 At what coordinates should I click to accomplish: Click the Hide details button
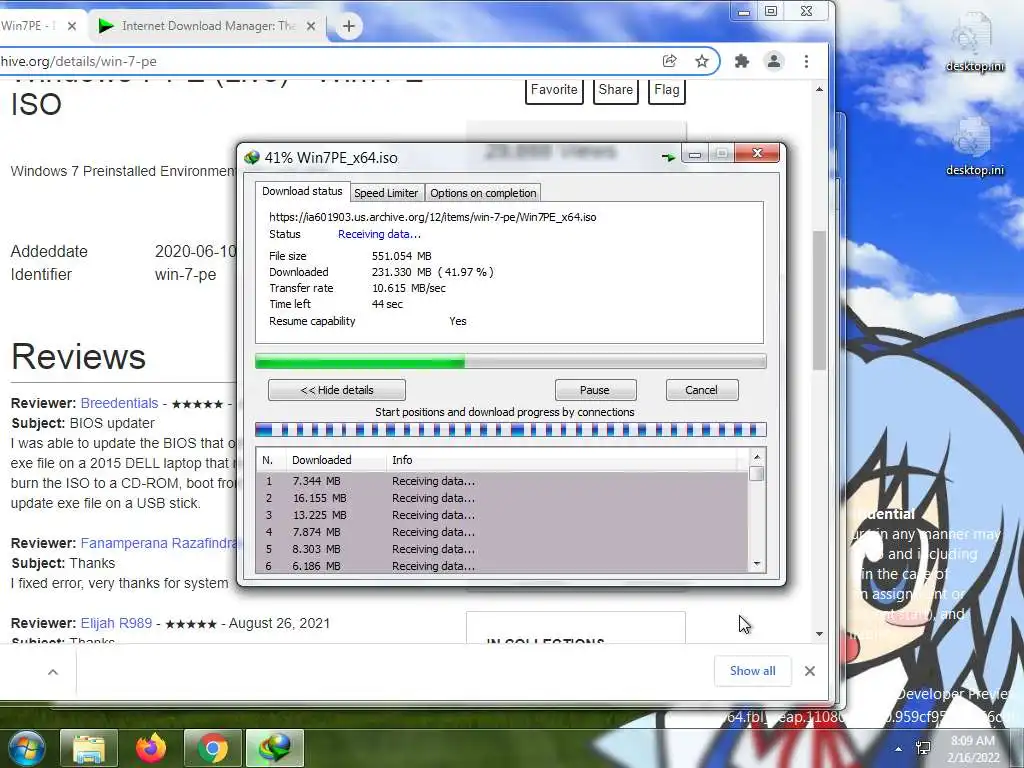(x=337, y=390)
